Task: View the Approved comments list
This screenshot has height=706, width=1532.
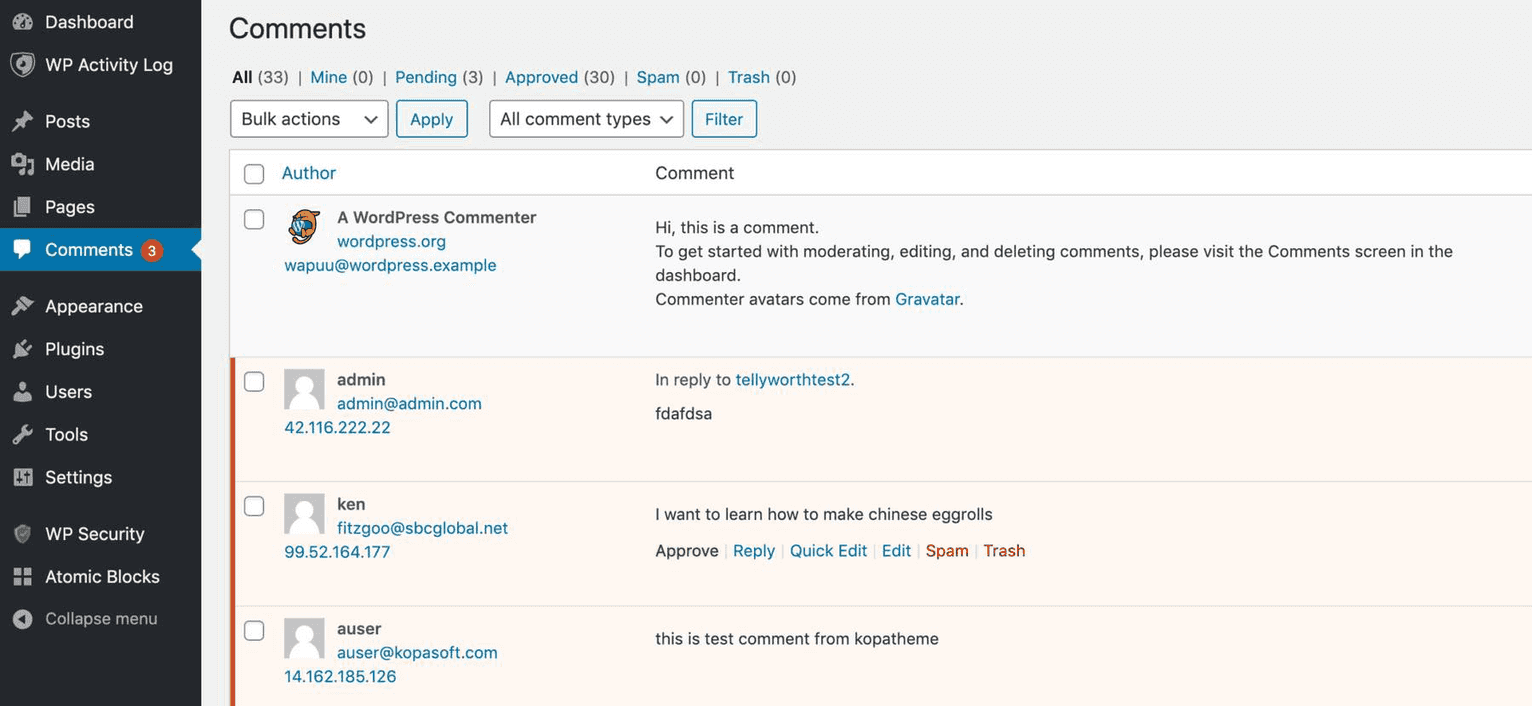Action: [541, 76]
